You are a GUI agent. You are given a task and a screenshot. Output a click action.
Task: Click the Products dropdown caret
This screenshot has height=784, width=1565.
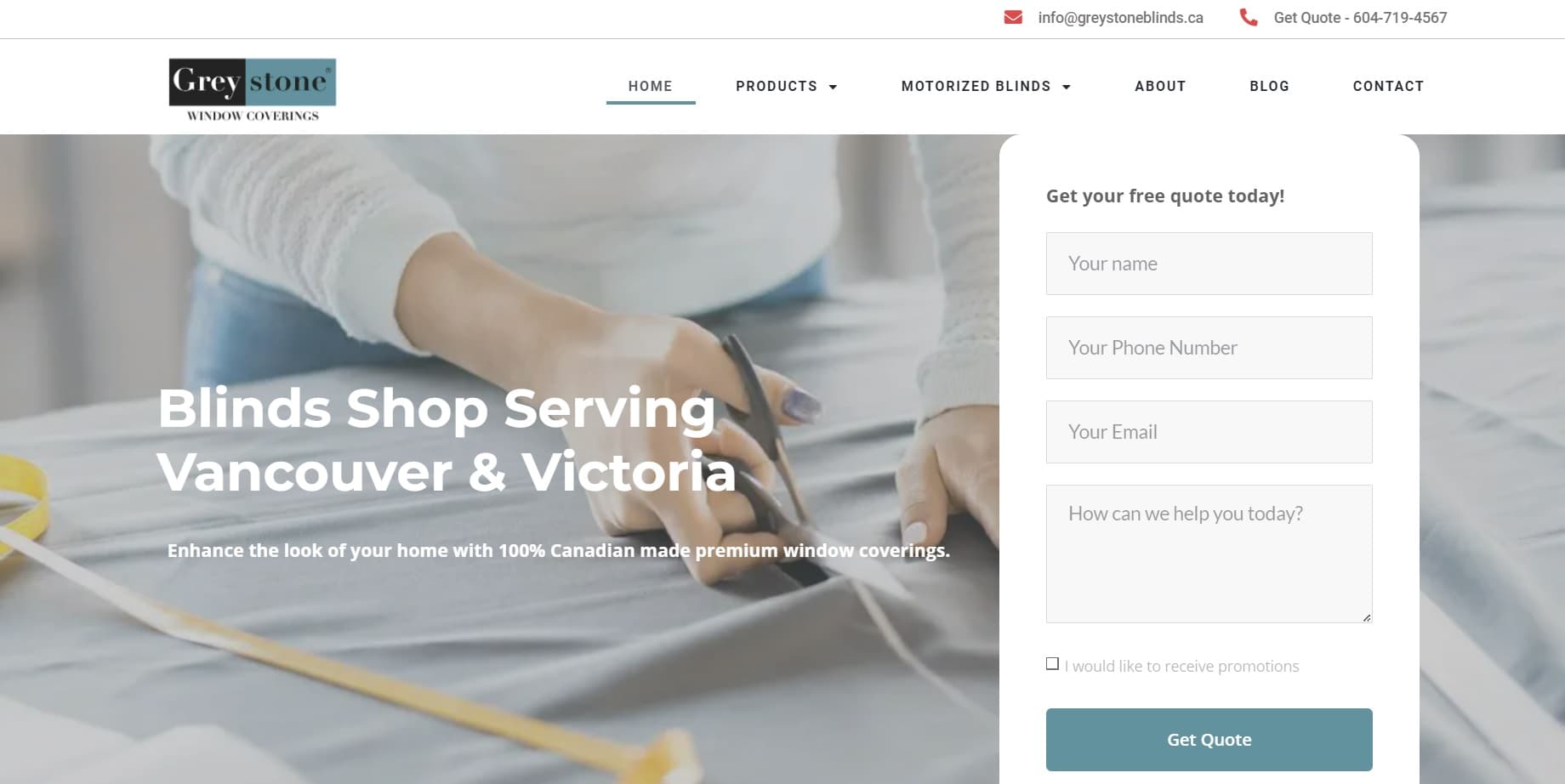[x=833, y=87]
